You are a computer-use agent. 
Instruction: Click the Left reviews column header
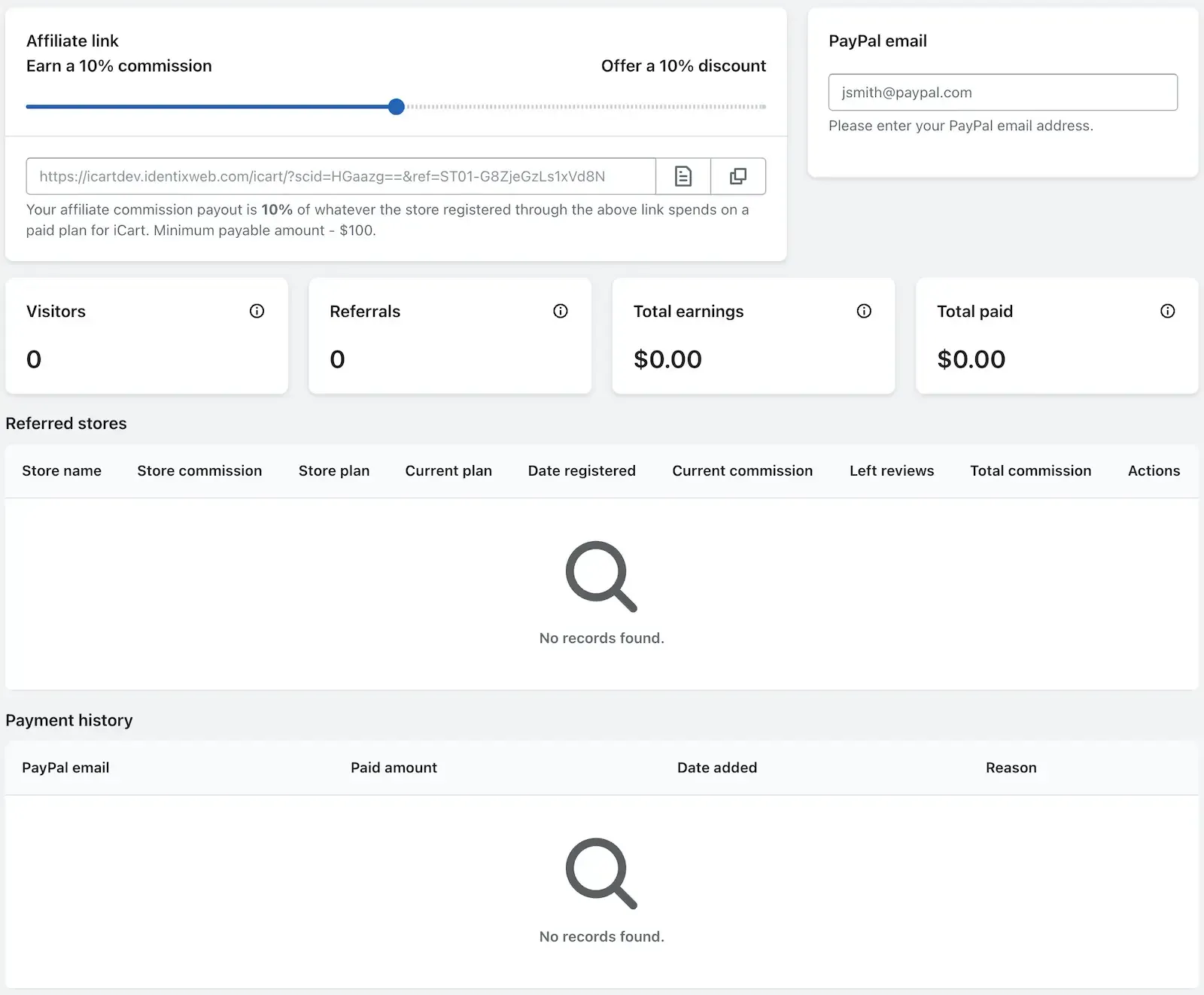pos(892,470)
